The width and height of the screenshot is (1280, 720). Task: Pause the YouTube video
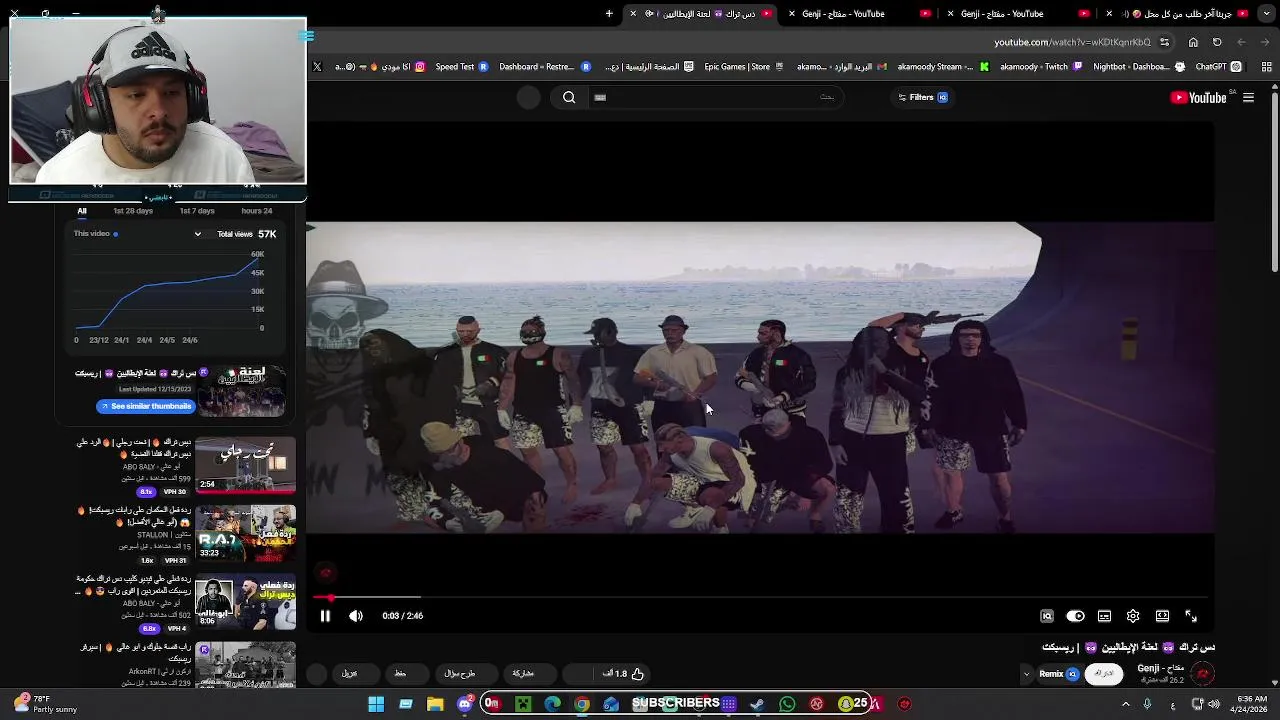pos(325,616)
